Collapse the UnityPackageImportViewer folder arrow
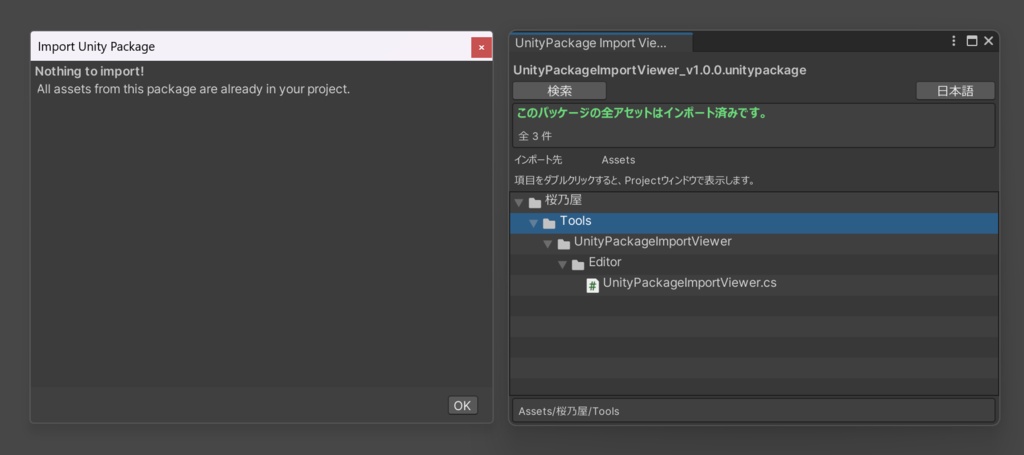 (x=548, y=244)
